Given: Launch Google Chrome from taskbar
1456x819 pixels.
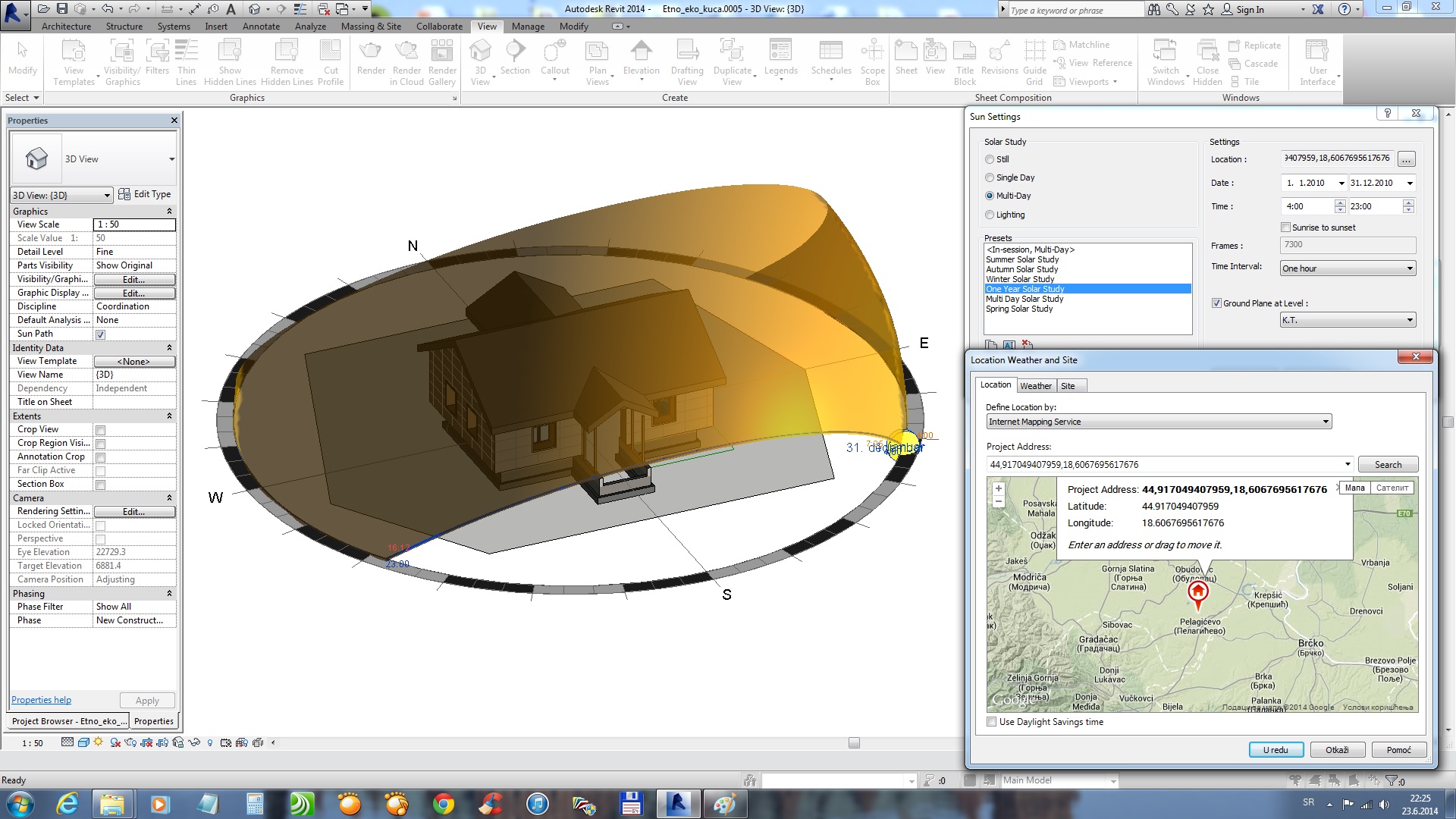Looking at the screenshot, I should coord(444,803).
